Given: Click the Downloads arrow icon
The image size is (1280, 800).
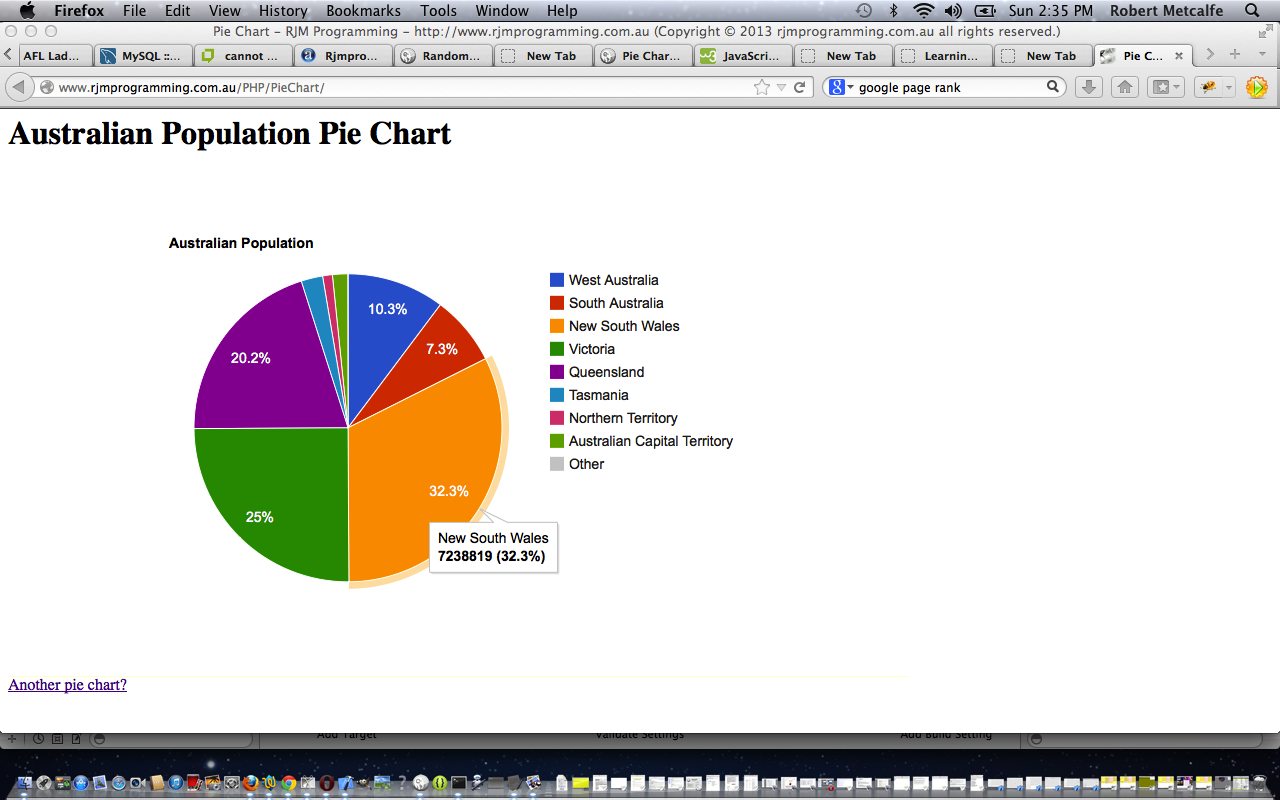Looking at the screenshot, I should pyautogui.click(x=1089, y=87).
